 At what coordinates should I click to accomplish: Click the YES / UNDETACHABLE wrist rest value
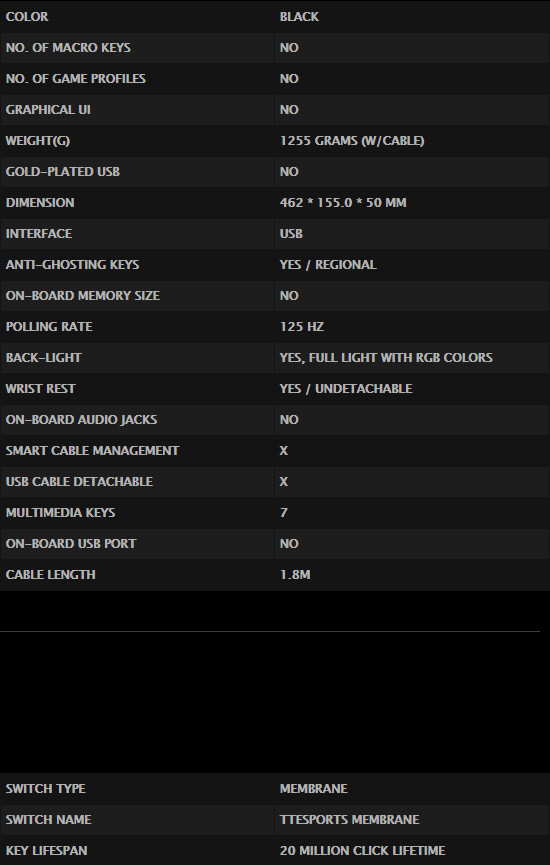(345, 388)
